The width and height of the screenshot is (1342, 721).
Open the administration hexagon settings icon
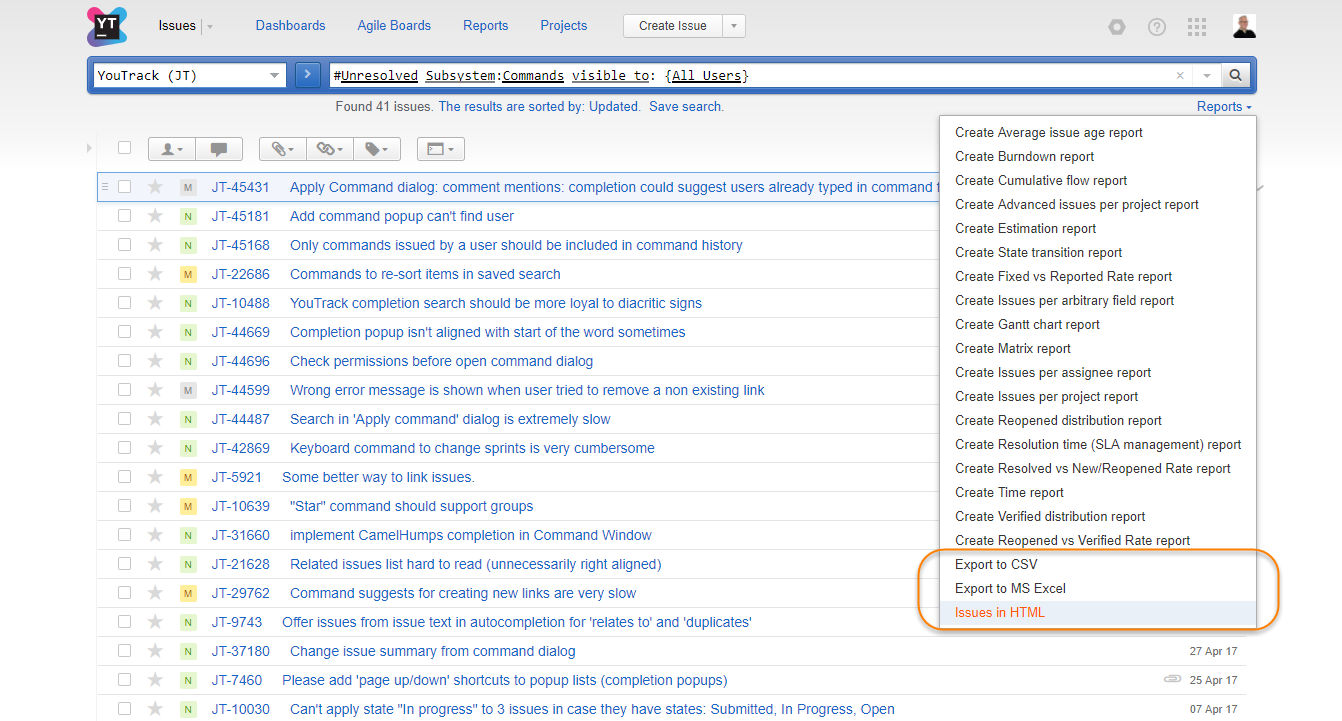(x=1116, y=27)
